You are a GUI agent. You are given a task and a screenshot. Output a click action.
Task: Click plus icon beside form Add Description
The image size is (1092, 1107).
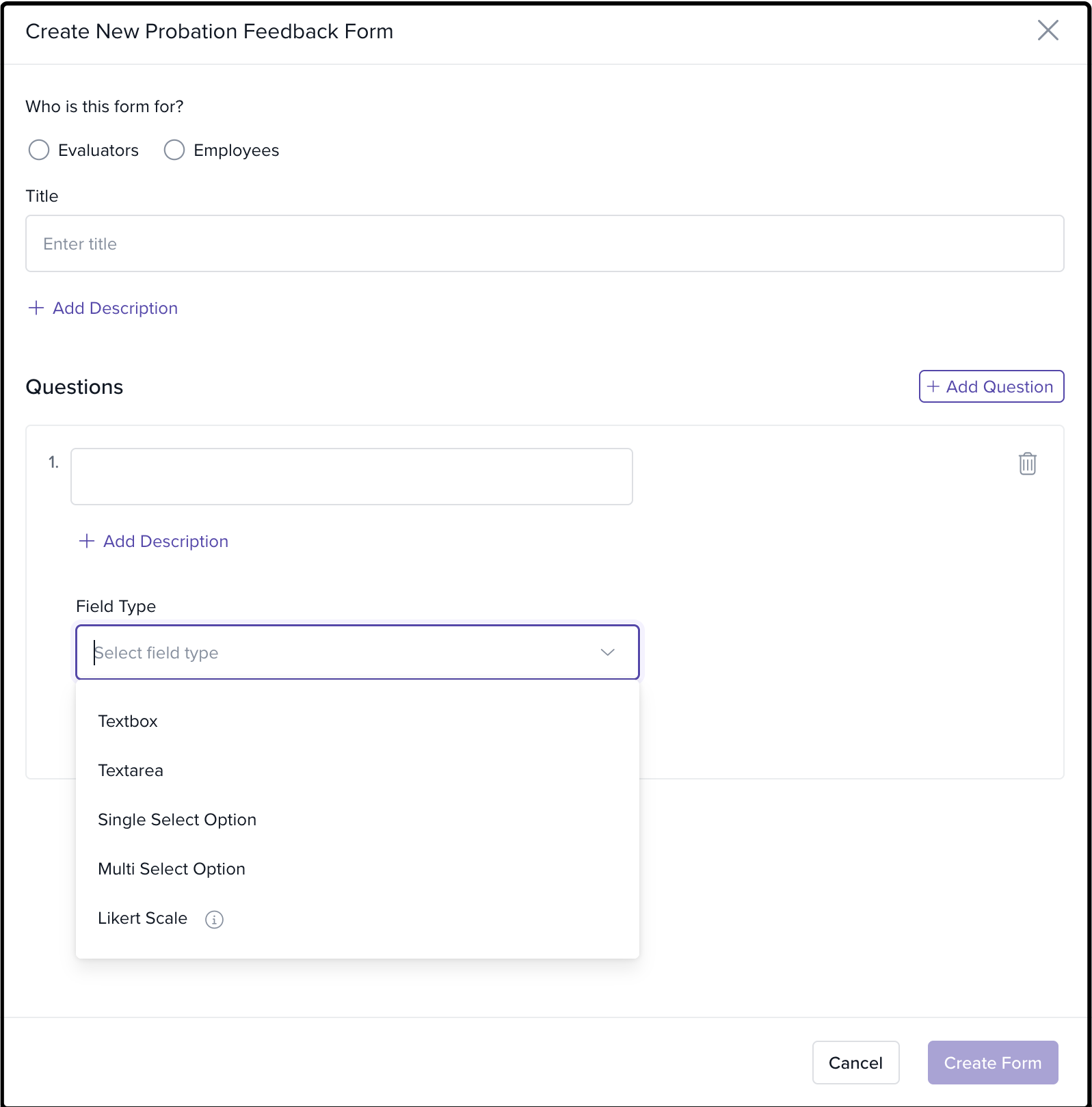36,308
